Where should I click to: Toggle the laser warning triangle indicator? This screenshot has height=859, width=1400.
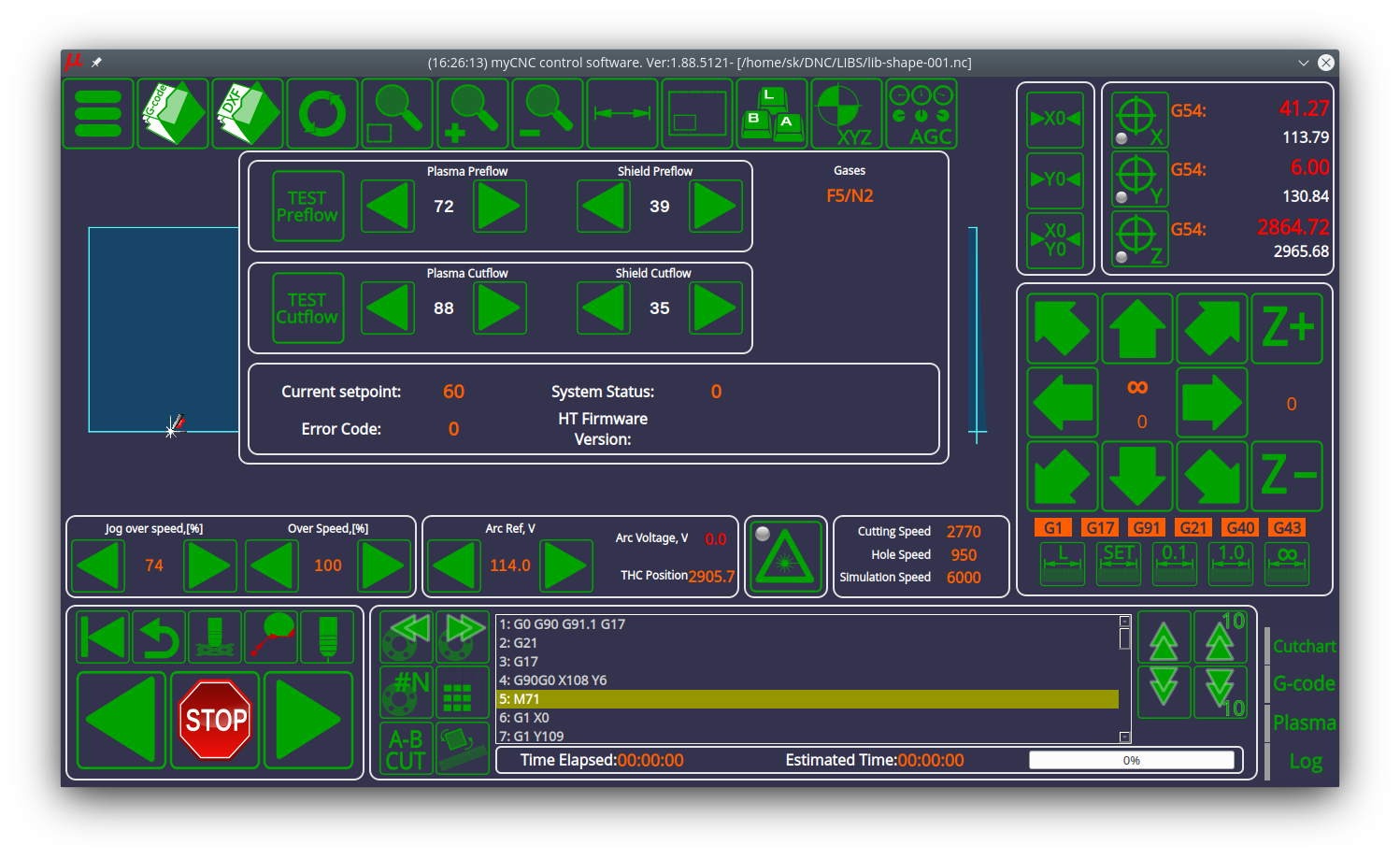(x=786, y=556)
